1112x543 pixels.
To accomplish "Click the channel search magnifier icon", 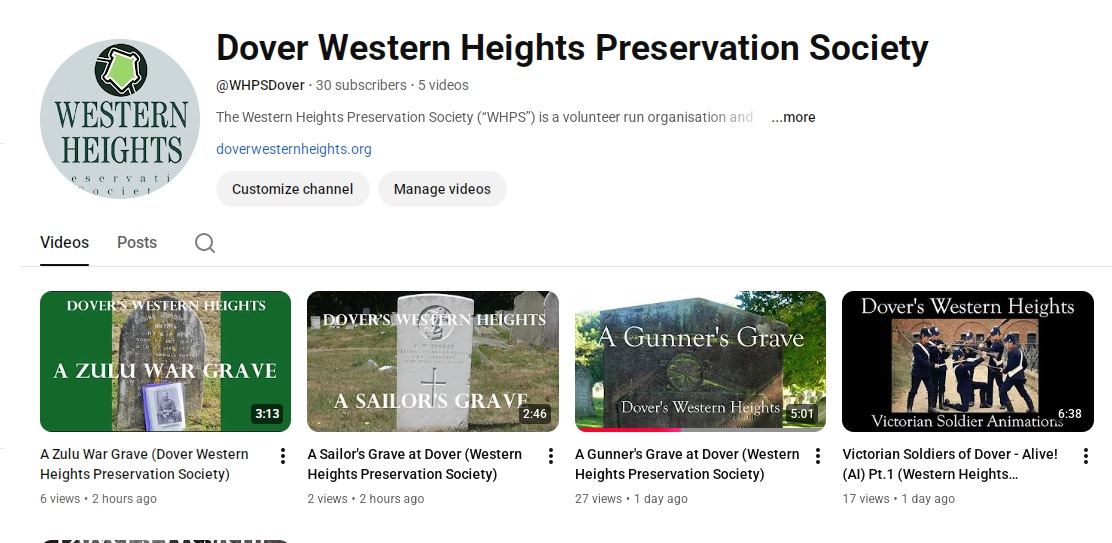I will click(205, 243).
